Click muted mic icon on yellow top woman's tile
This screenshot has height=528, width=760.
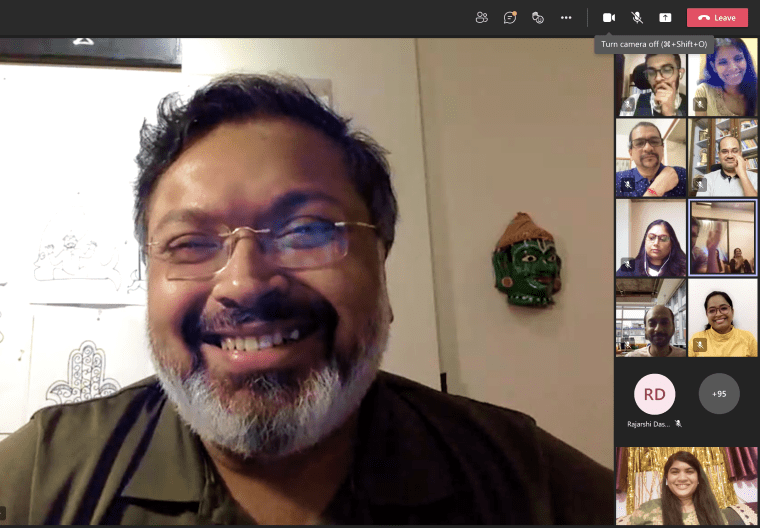pyautogui.click(x=700, y=344)
